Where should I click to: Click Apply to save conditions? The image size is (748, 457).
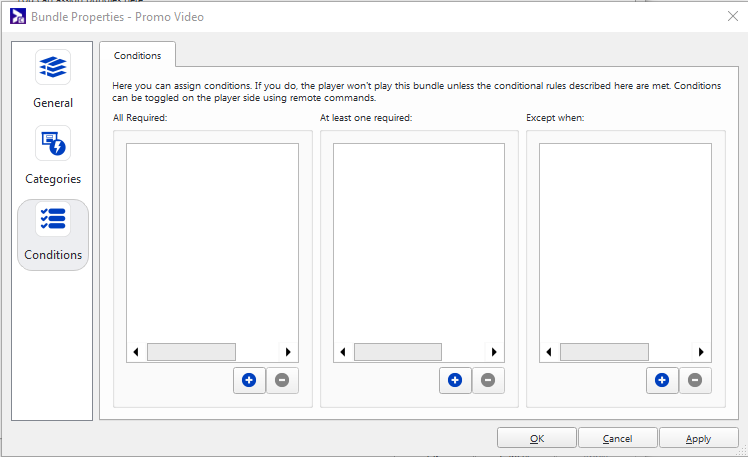tap(698, 438)
